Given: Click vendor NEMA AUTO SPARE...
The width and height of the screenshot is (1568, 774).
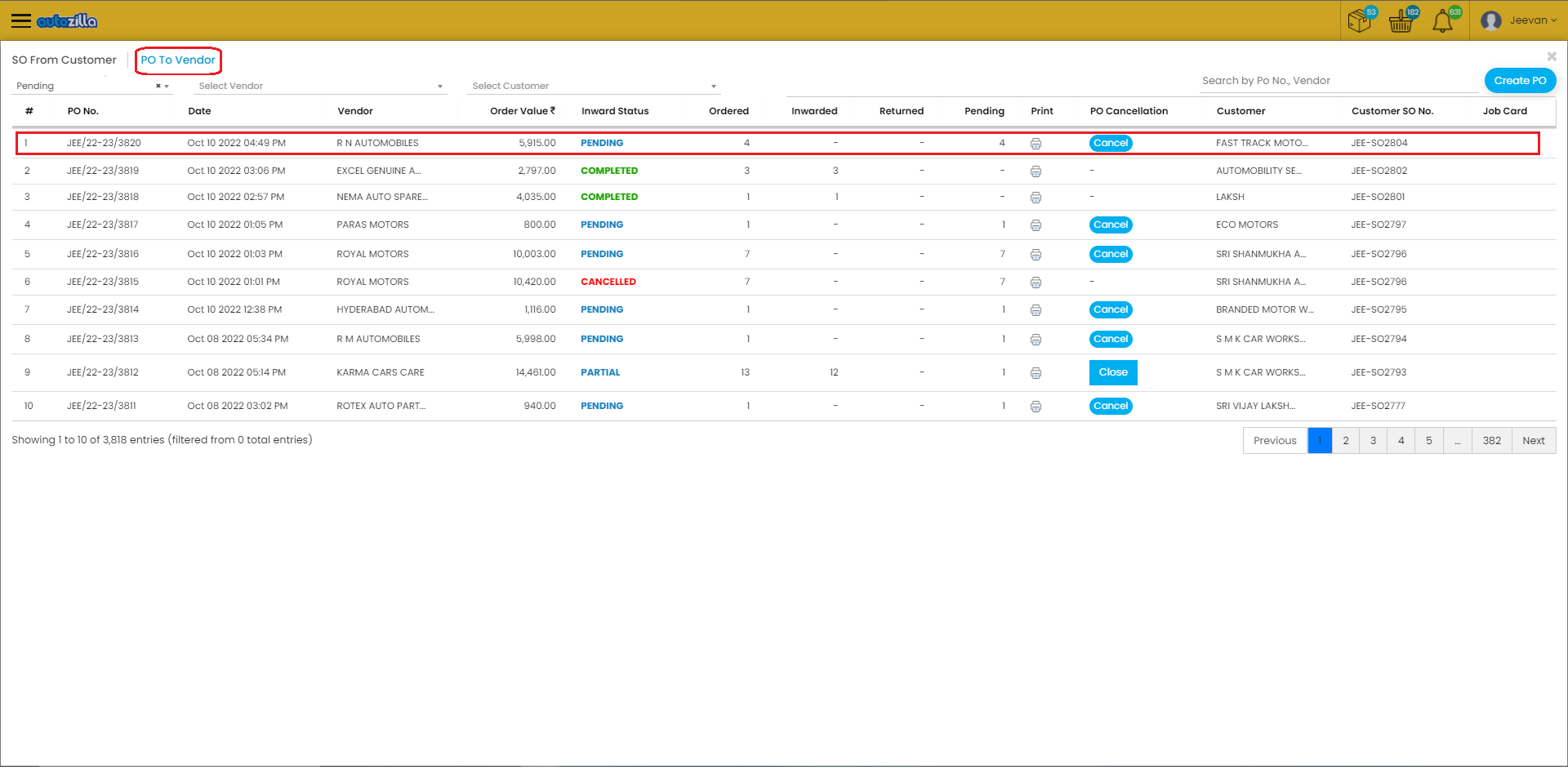Looking at the screenshot, I should pyautogui.click(x=382, y=197).
